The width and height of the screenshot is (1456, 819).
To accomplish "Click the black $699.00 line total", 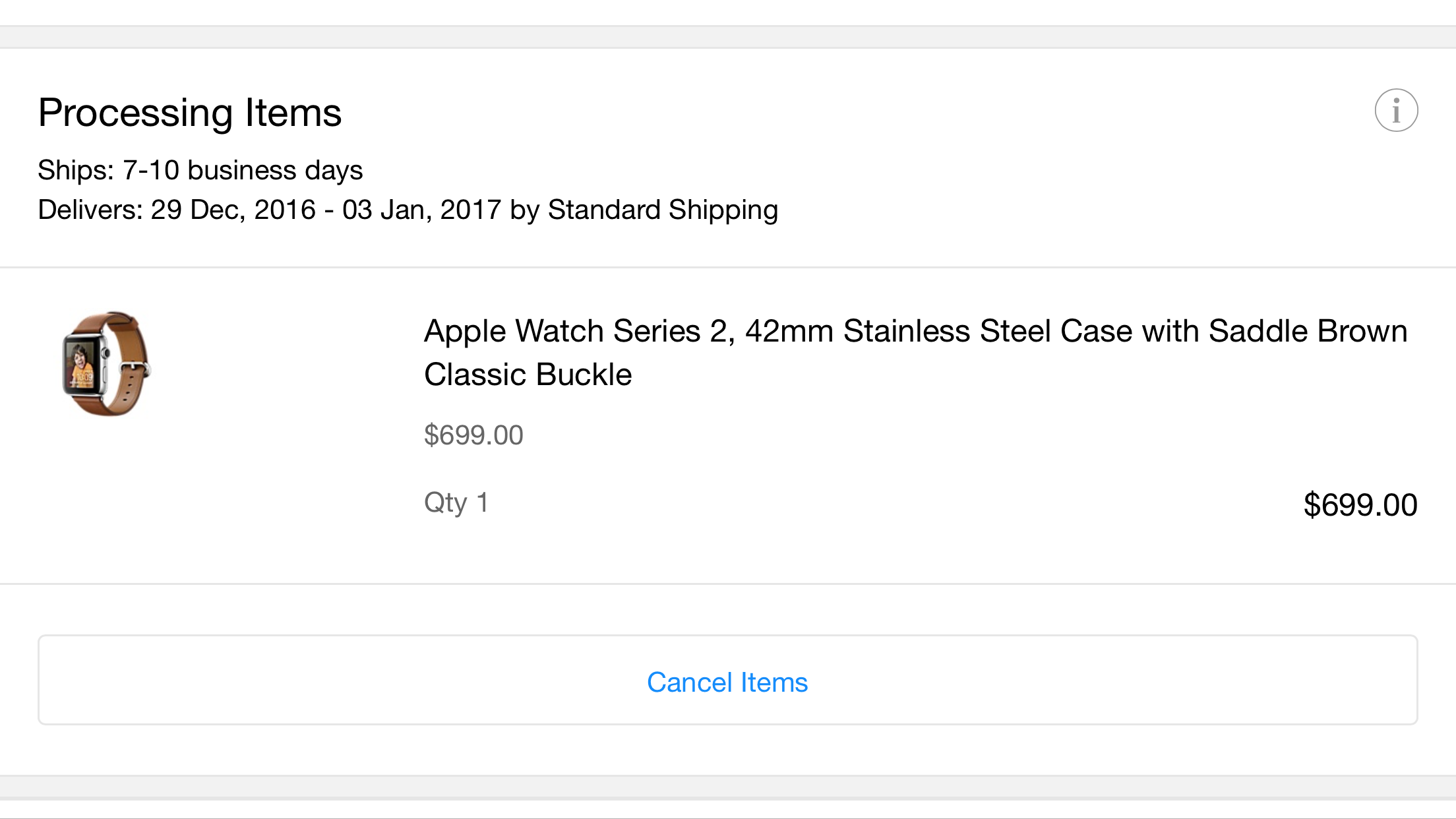I will pos(1360,505).
